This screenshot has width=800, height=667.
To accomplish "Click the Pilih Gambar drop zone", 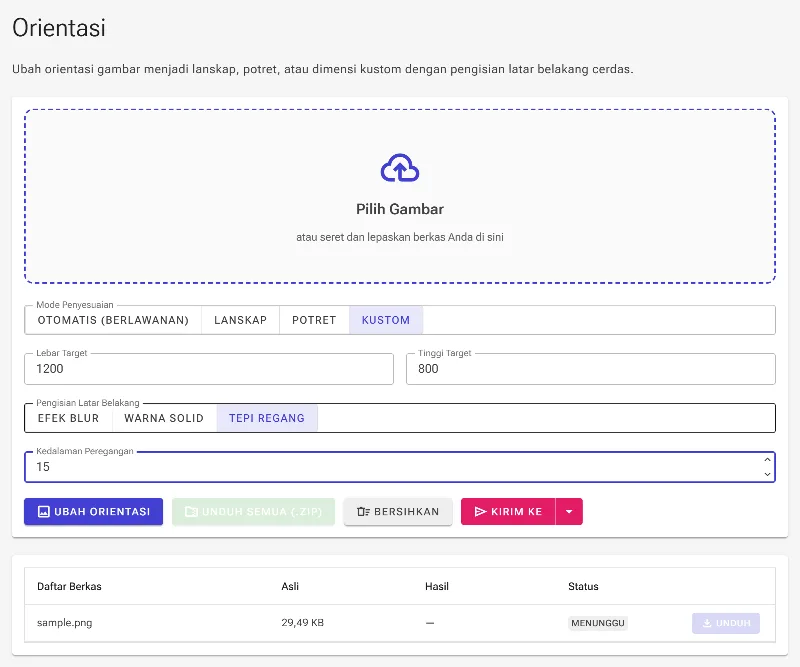I will click(x=400, y=196).
